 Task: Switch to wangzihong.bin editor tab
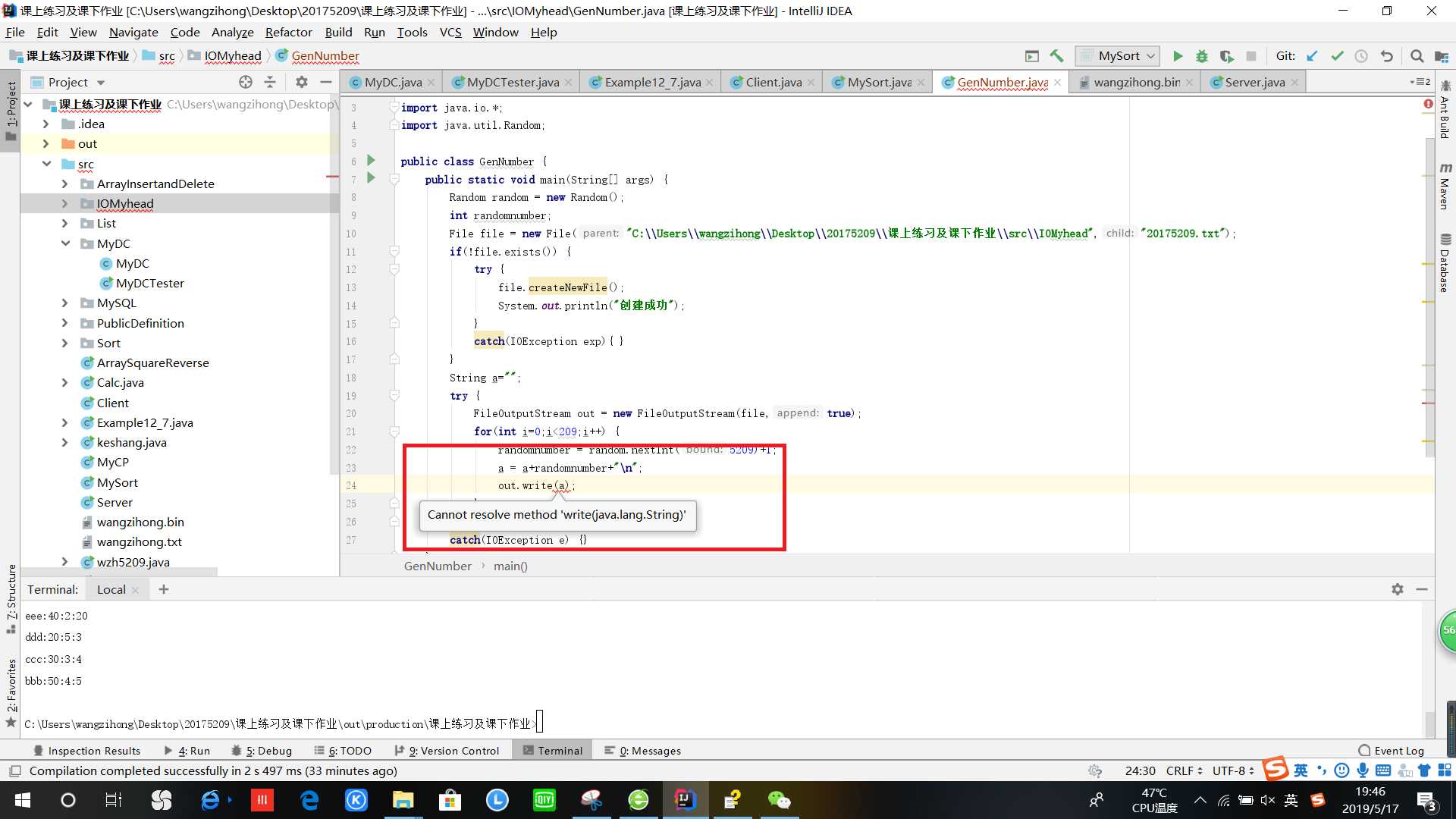1136,82
